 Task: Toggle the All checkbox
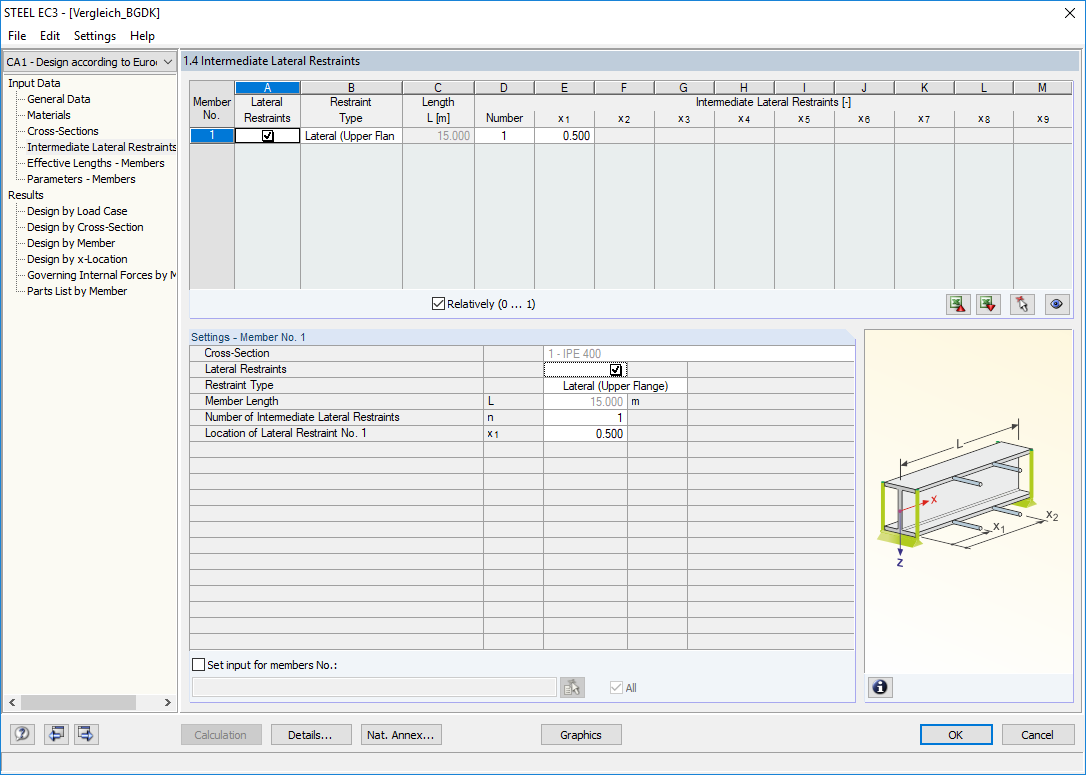(x=616, y=687)
